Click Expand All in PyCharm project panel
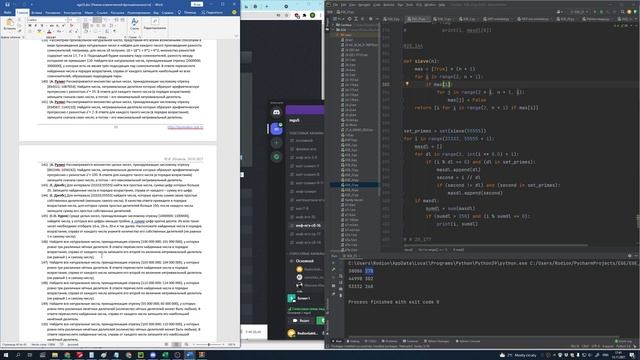Image resolution: width=640 pixels, height=360 pixels. [x=356, y=19]
